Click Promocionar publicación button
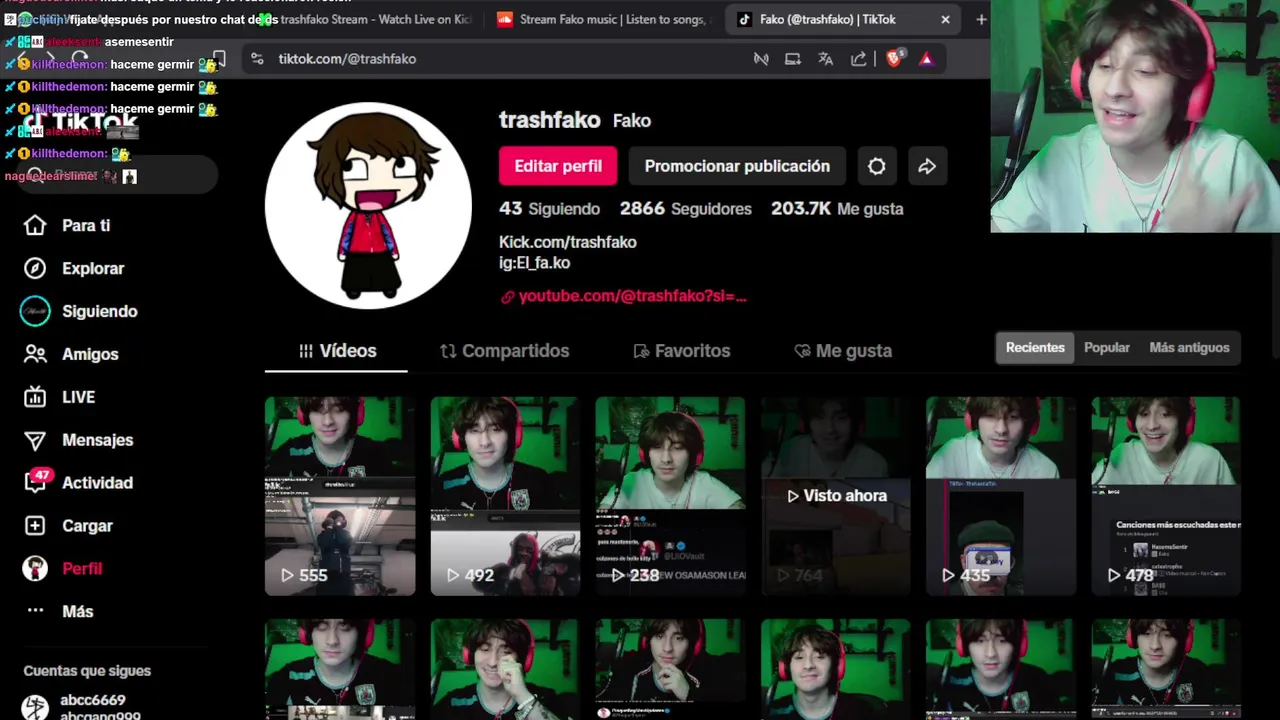Viewport: 1280px width, 720px height. (x=737, y=166)
